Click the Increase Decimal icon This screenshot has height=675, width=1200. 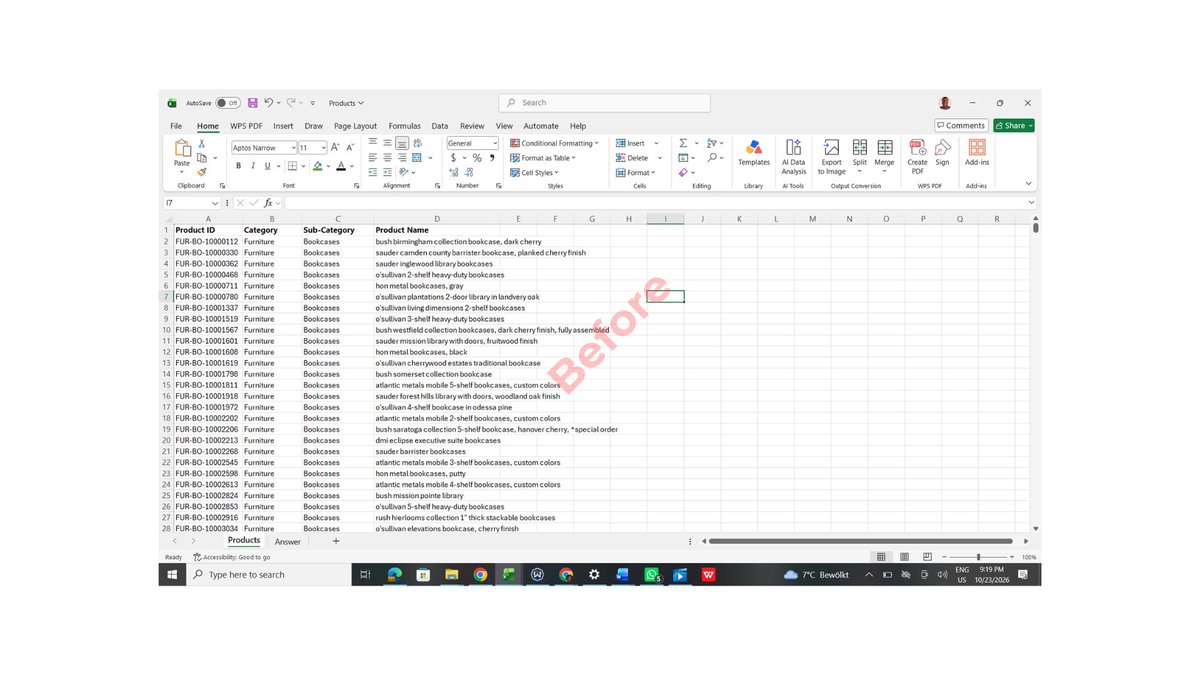(x=454, y=172)
